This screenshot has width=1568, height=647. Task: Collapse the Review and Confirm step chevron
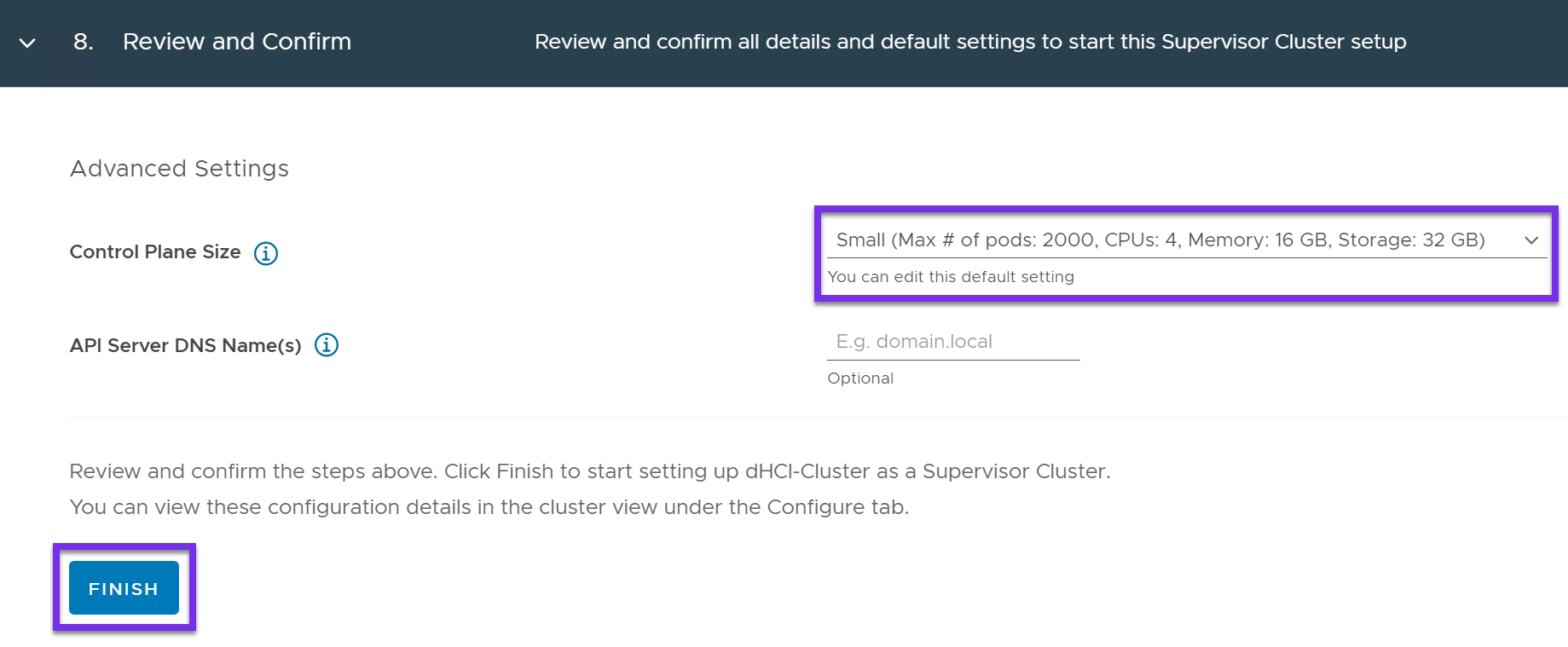point(27,43)
